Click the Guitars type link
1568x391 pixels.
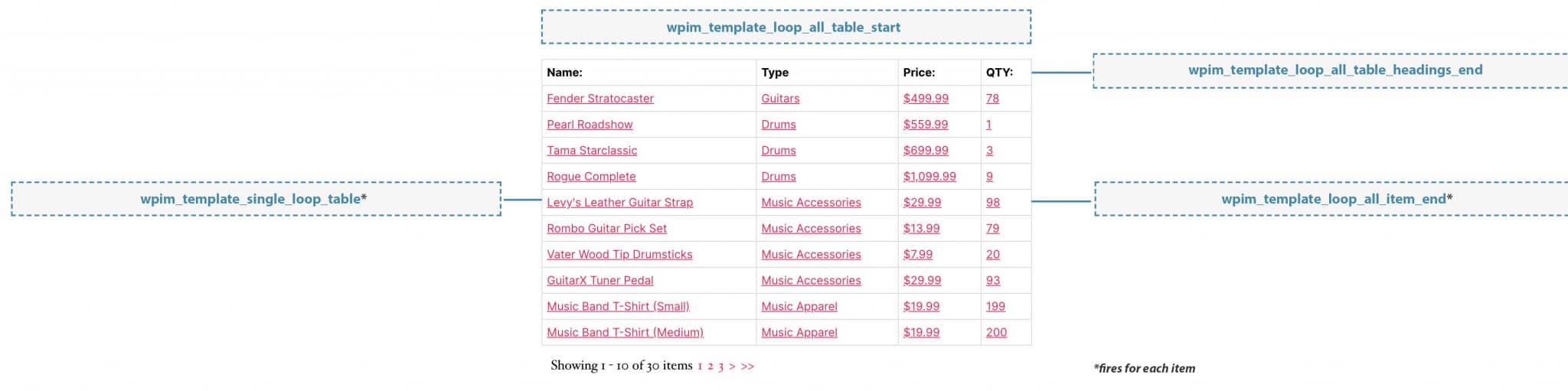click(780, 99)
